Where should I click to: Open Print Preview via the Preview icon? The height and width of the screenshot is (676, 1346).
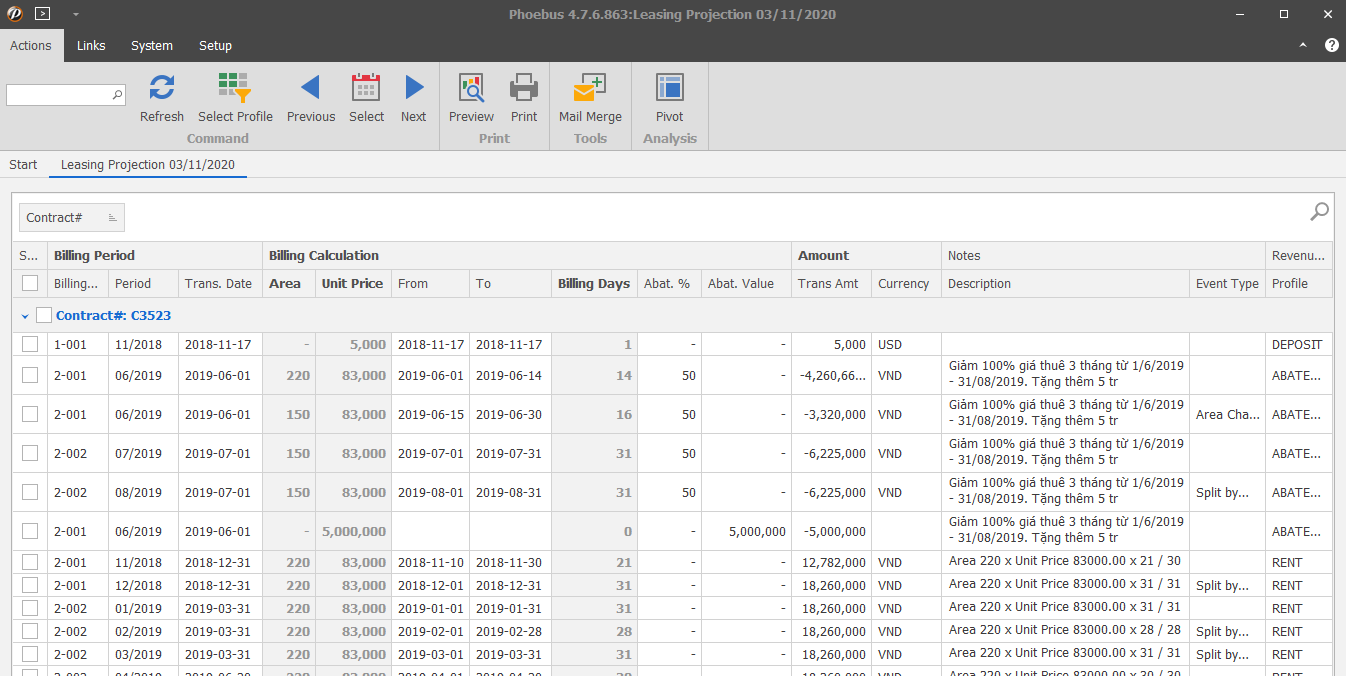[x=470, y=88]
